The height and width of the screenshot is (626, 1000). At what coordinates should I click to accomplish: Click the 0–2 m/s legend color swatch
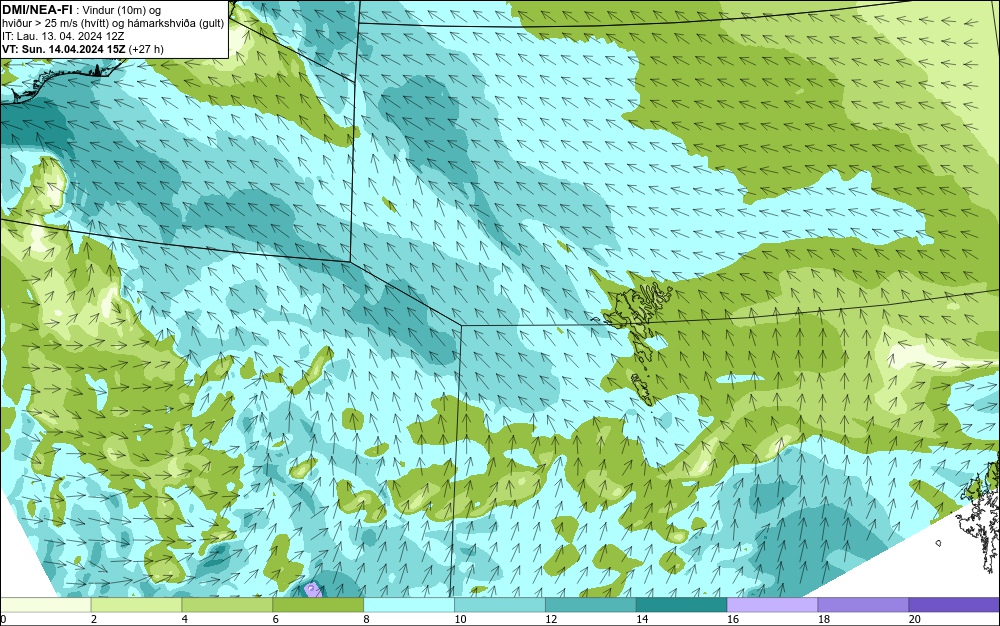(x=45, y=604)
